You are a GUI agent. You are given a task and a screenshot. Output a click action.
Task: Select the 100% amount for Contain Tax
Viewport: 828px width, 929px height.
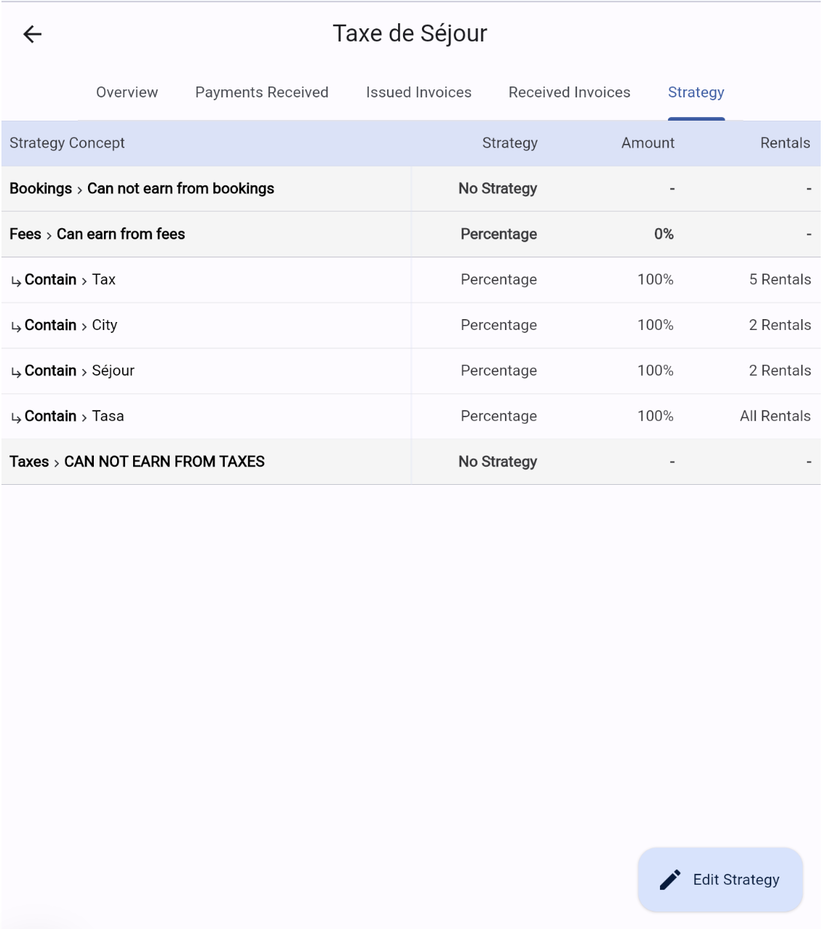(x=655, y=279)
